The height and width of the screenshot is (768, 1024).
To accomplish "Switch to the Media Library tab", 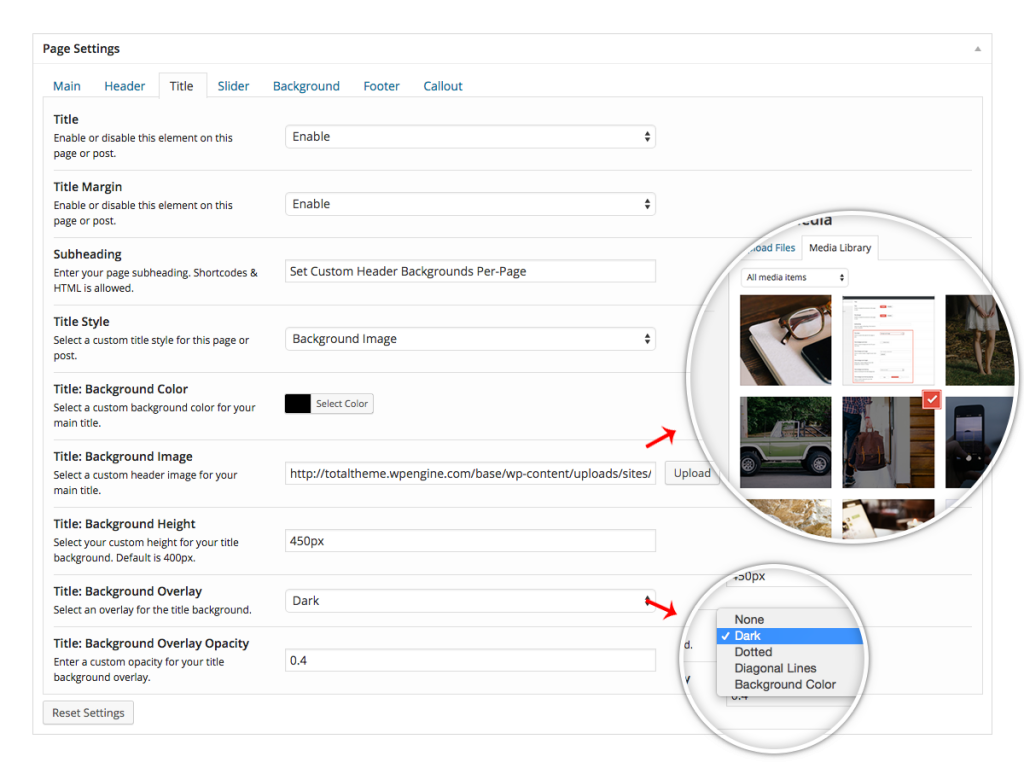I will [x=840, y=248].
